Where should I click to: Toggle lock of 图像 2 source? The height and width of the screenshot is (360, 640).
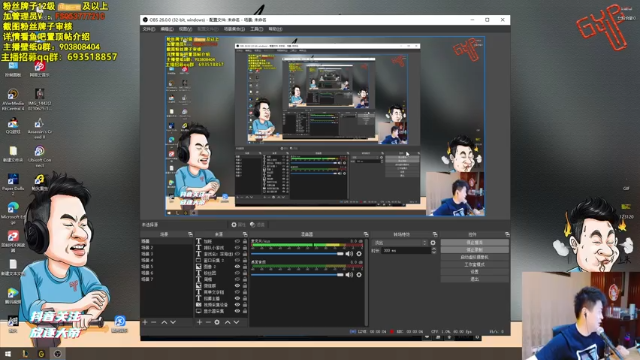click(x=245, y=267)
